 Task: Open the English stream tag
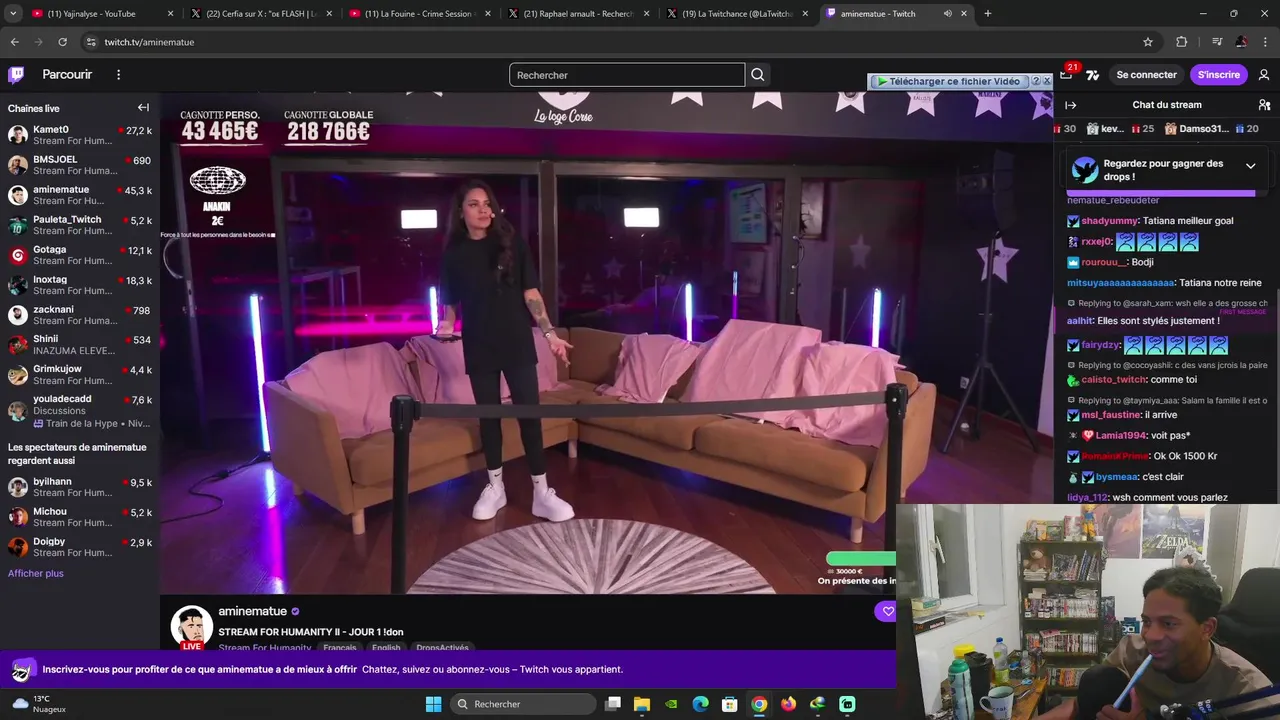(x=386, y=648)
